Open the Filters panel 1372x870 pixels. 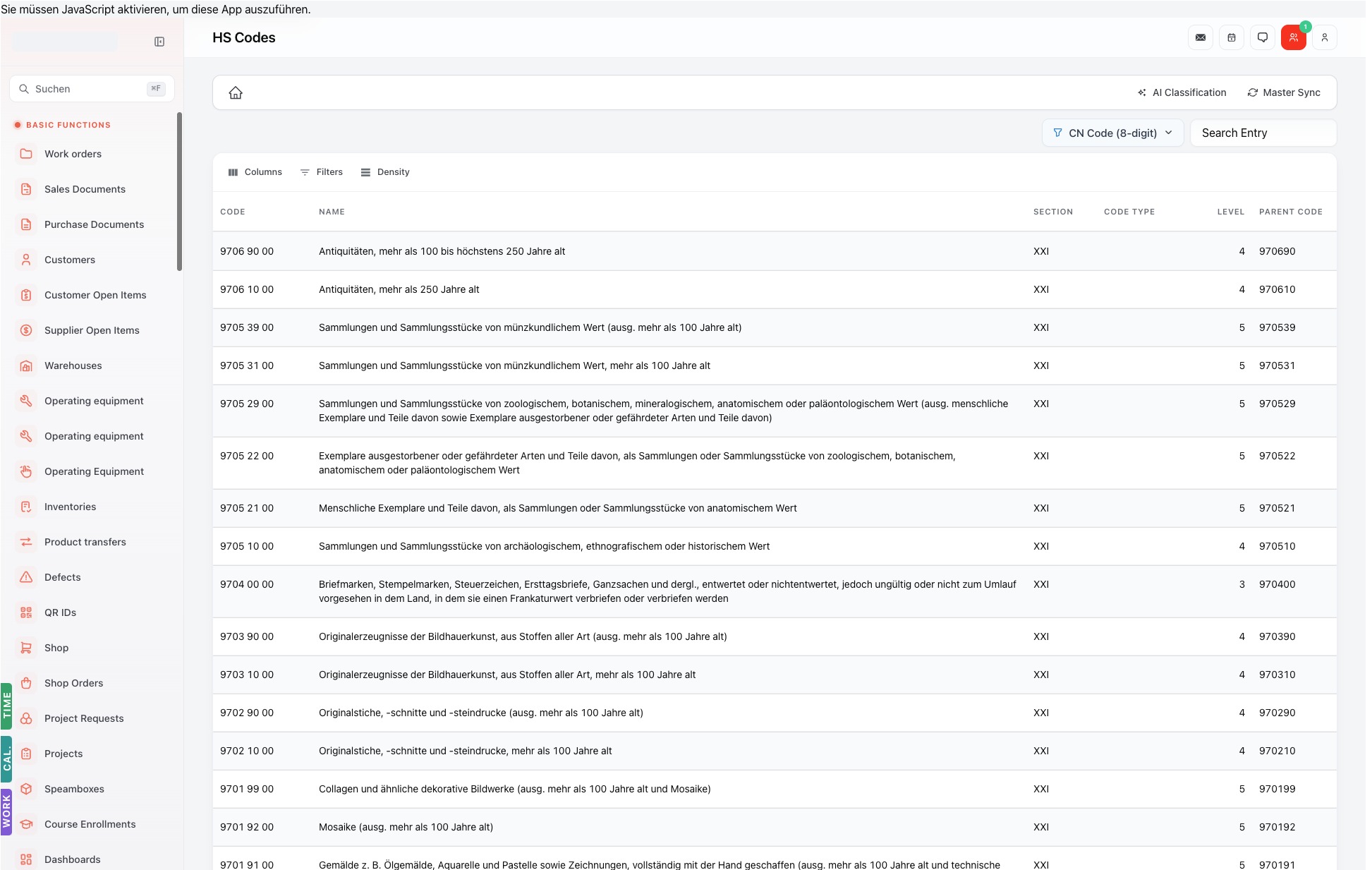tap(322, 172)
